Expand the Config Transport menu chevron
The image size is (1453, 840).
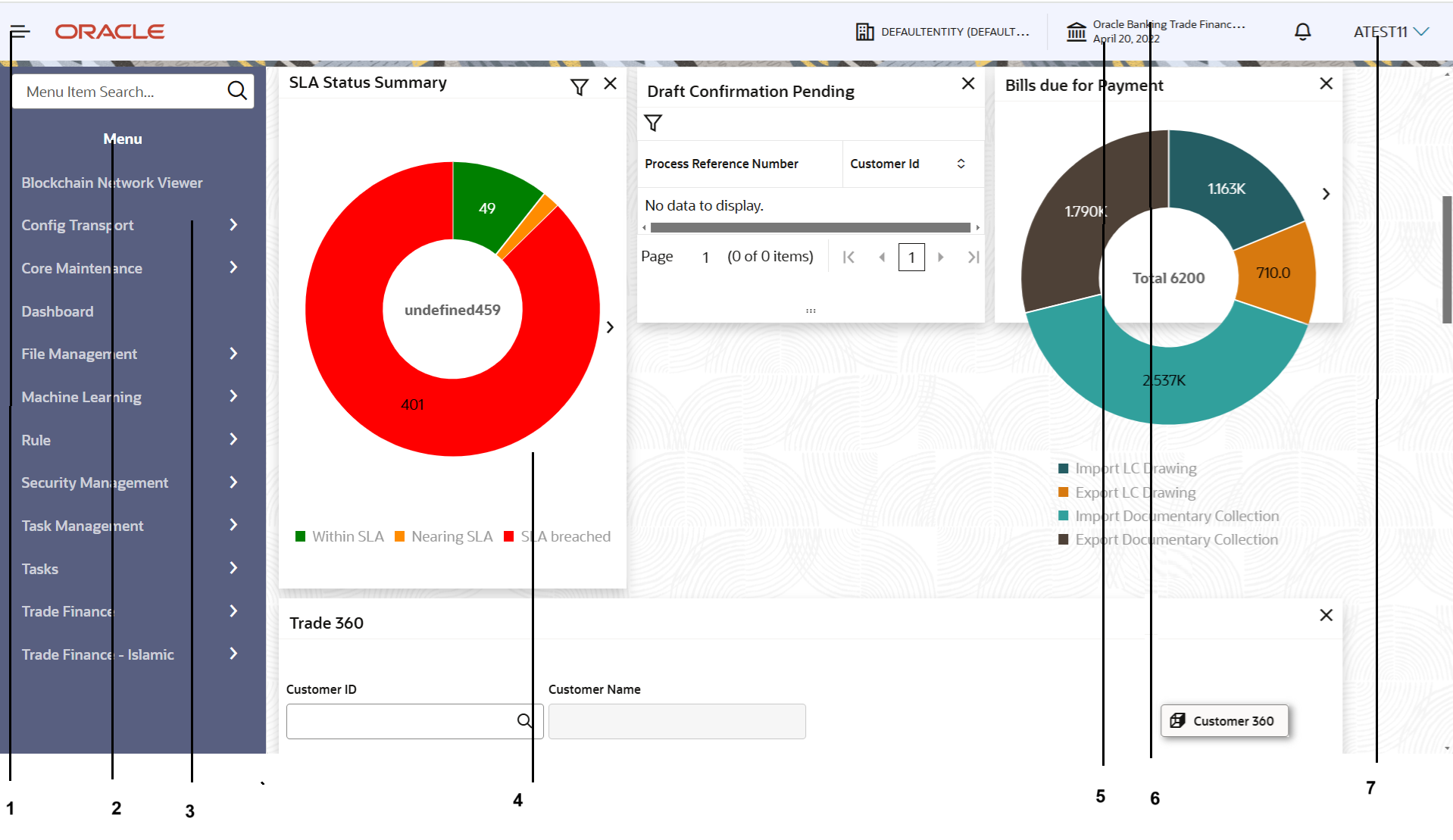[233, 225]
